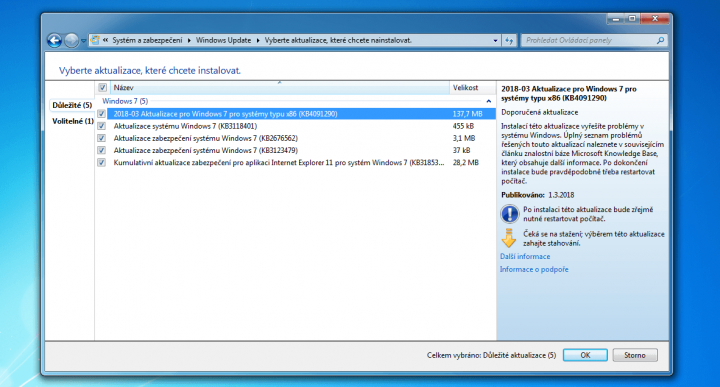This screenshot has width=720, height=387.
Task: Uncheck the KB3123479 update checkbox
Action: (x=101, y=150)
